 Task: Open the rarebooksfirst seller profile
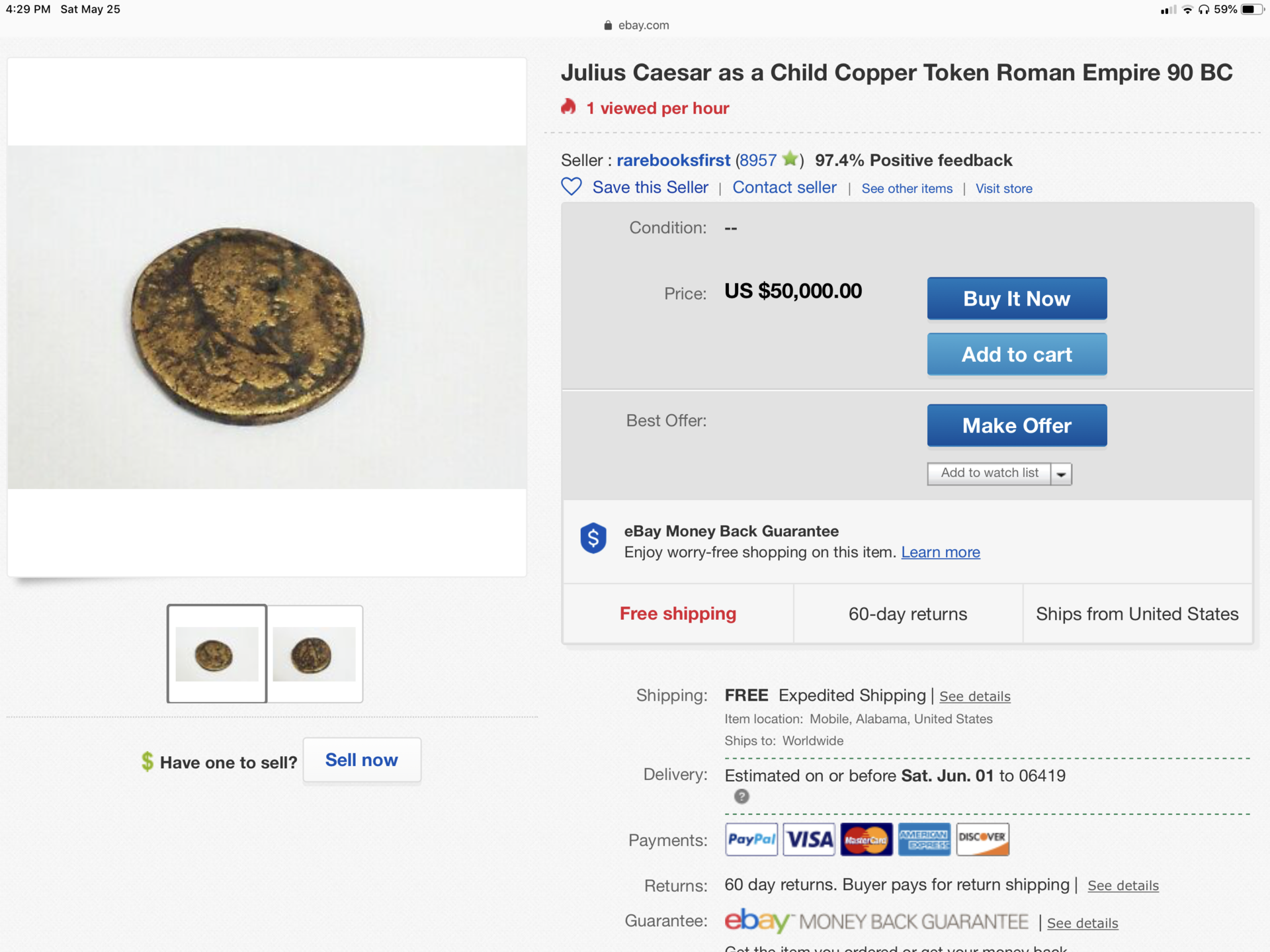tap(673, 160)
